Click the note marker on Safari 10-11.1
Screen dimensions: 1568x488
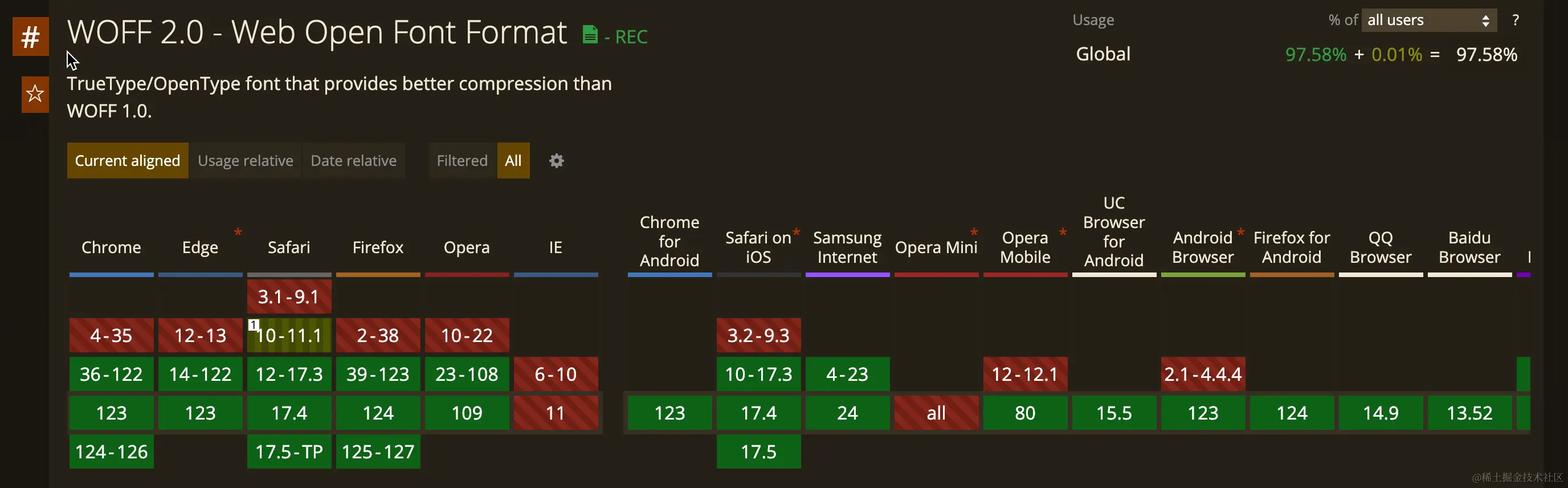pos(254,326)
